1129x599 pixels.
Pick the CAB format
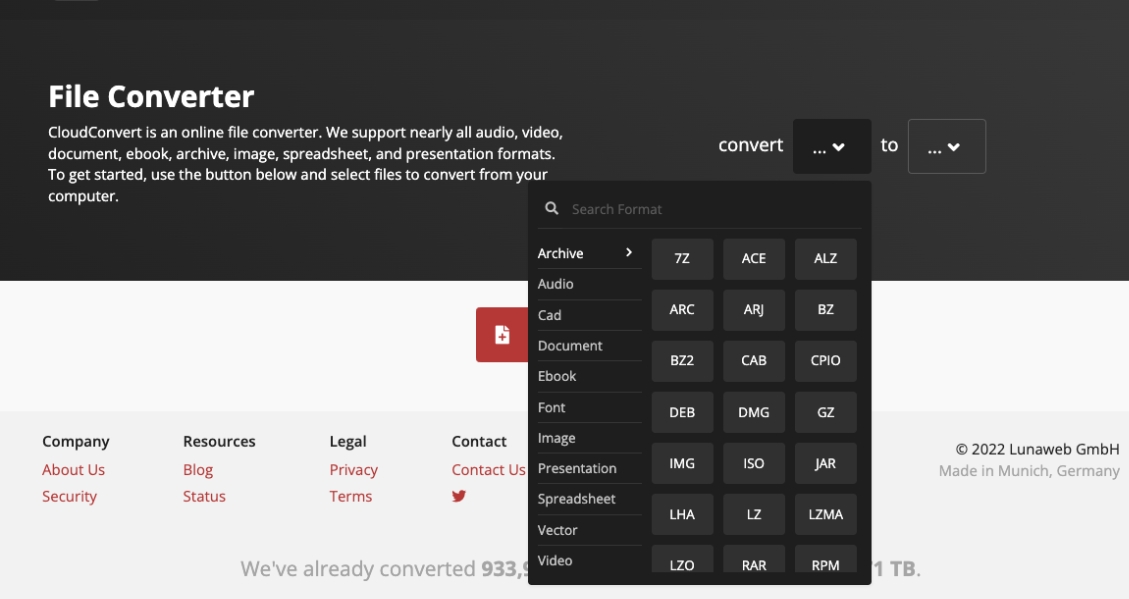coord(754,361)
